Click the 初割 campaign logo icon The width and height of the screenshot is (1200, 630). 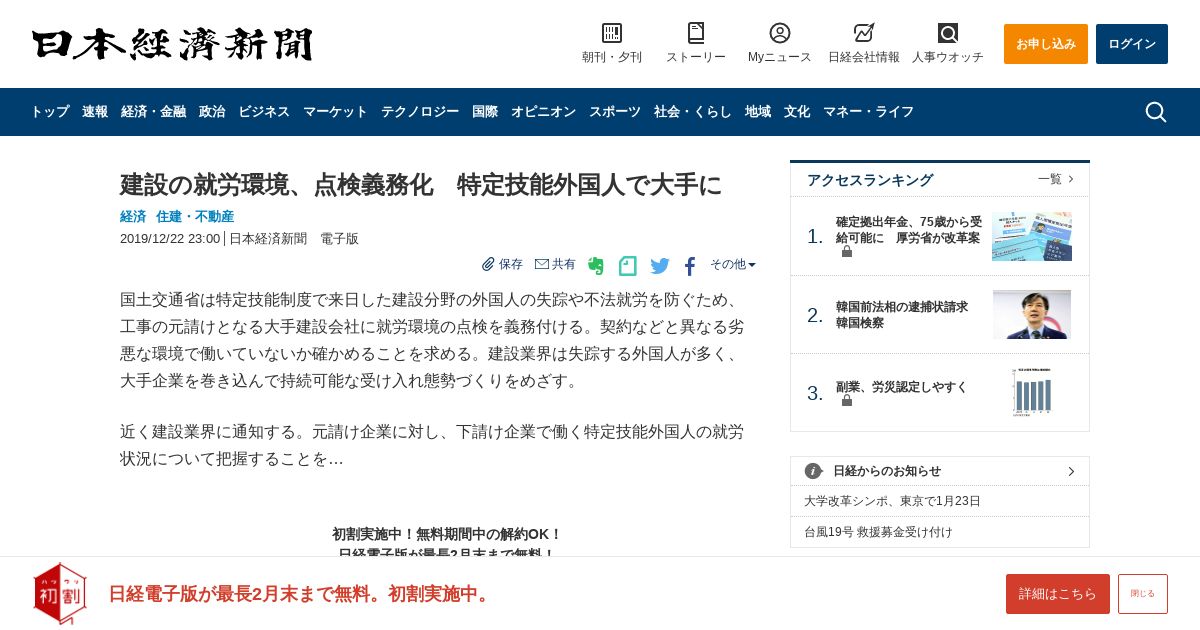point(60,593)
